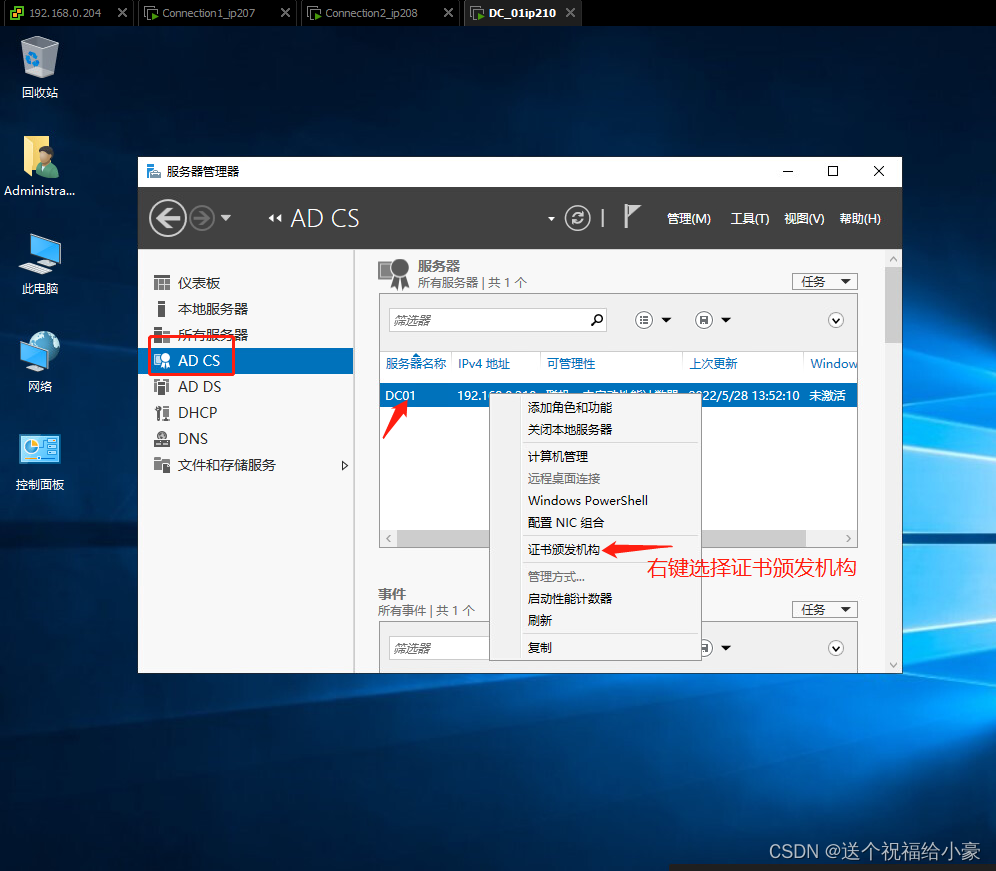Sort by the 服务器名称 column header
The height and width of the screenshot is (871, 996).
pyautogui.click(x=415, y=363)
